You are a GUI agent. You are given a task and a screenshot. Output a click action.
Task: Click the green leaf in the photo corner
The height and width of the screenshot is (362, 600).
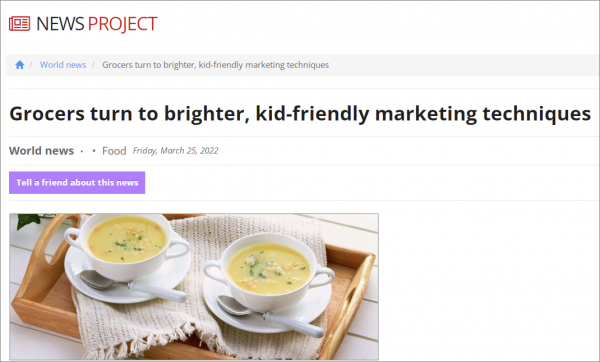[27, 220]
